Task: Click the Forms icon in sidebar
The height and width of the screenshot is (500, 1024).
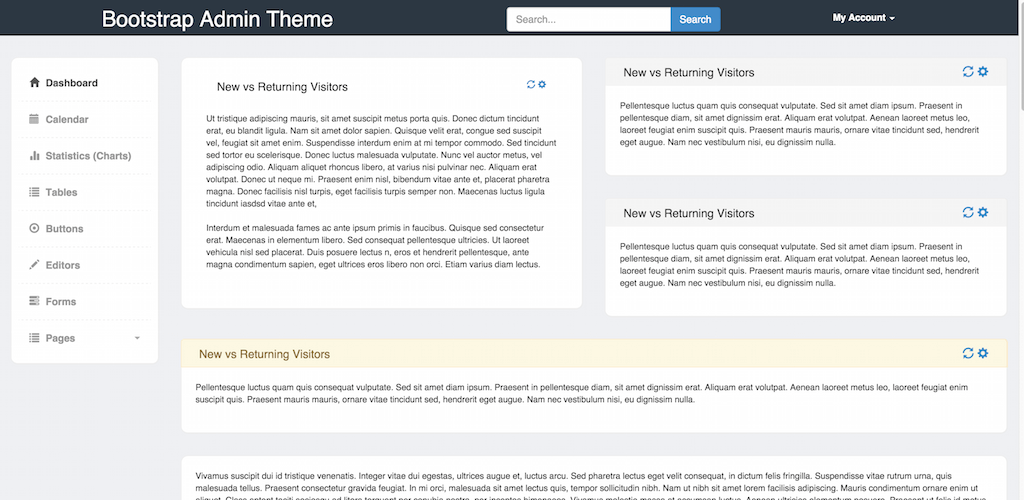Action: click(35, 301)
